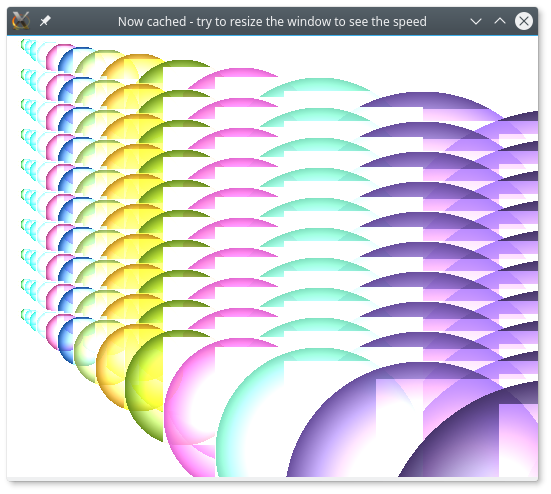This screenshot has width=551, height=494.
Task: Click the topmost magenta arc
Action: (233, 78)
